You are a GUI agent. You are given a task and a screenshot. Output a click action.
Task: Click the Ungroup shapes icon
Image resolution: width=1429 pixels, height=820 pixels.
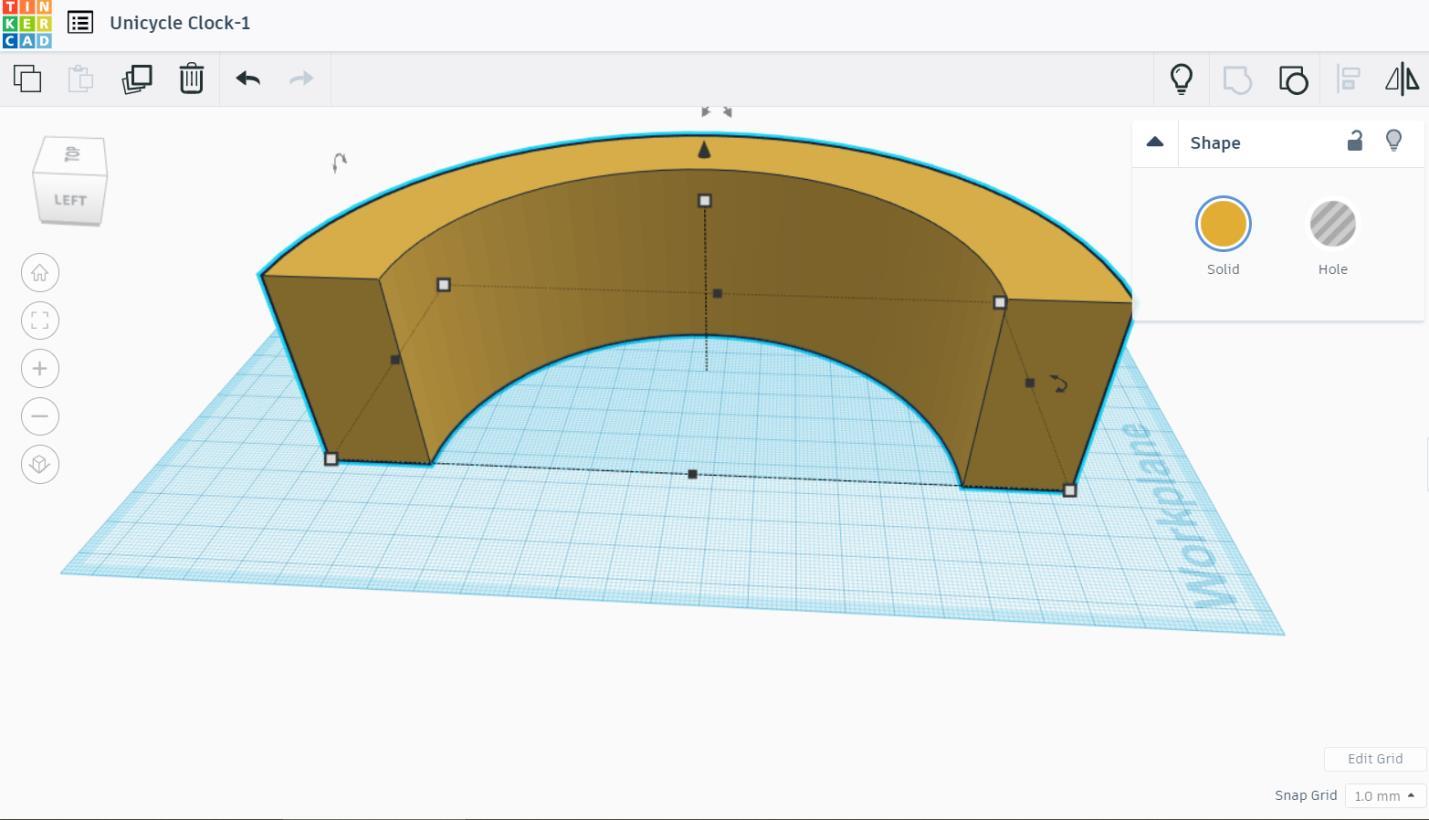coord(1293,79)
